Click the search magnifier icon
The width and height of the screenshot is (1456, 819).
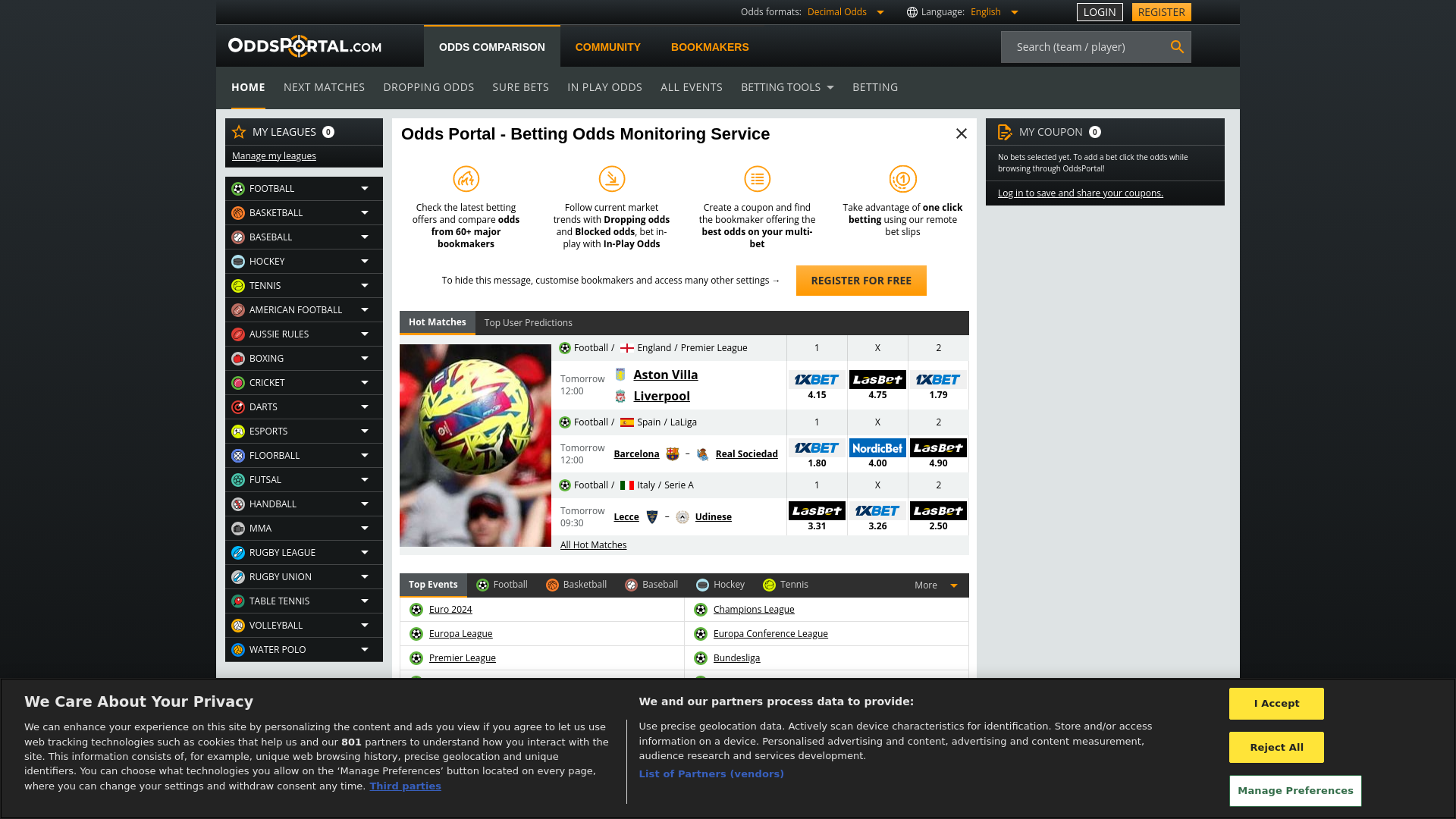(1177, 47)
